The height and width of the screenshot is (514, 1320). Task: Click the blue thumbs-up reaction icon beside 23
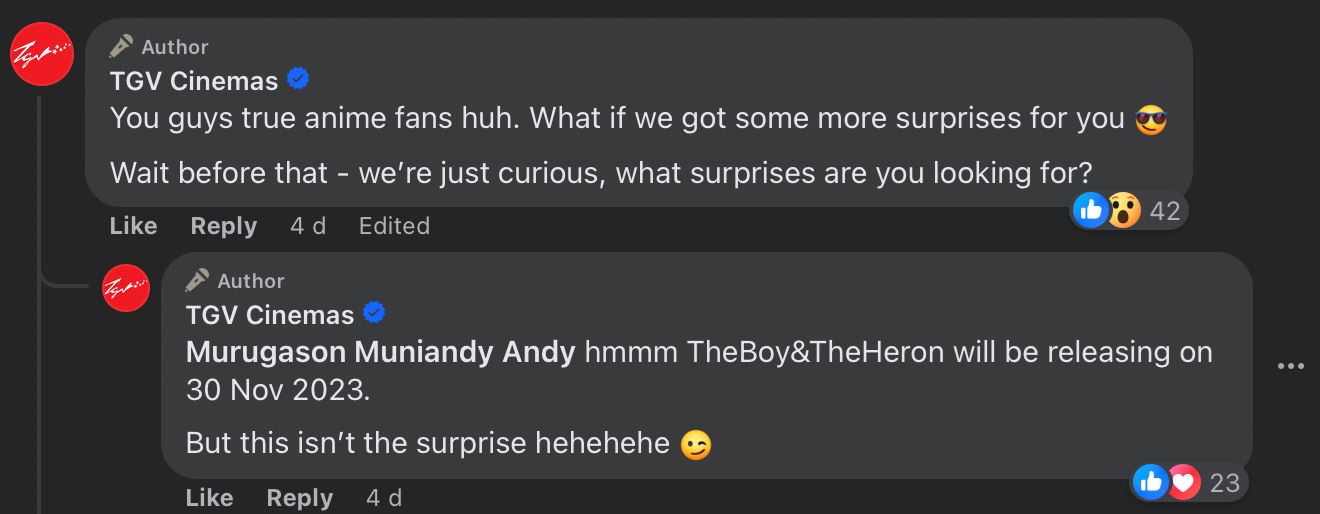point(1150,483)
